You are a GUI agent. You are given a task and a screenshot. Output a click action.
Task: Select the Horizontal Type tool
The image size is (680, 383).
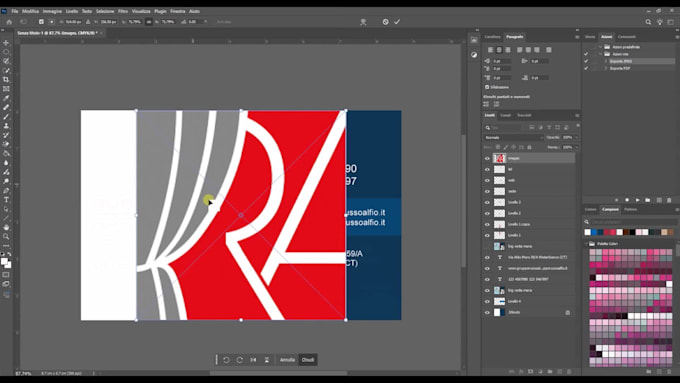(x=6, y=200)
